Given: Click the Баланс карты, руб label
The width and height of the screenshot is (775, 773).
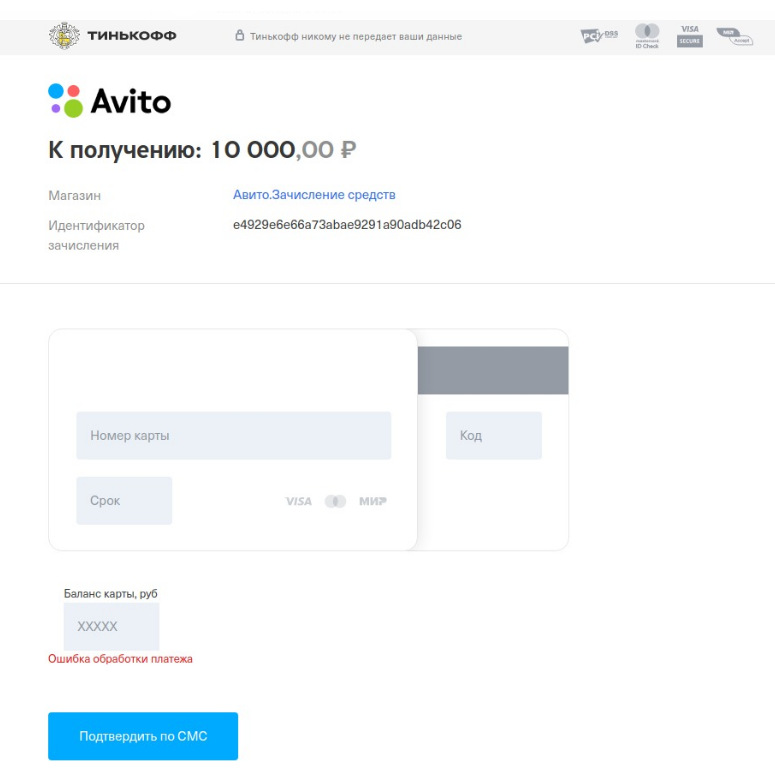Looking at the screenshot, I should 111,594.
